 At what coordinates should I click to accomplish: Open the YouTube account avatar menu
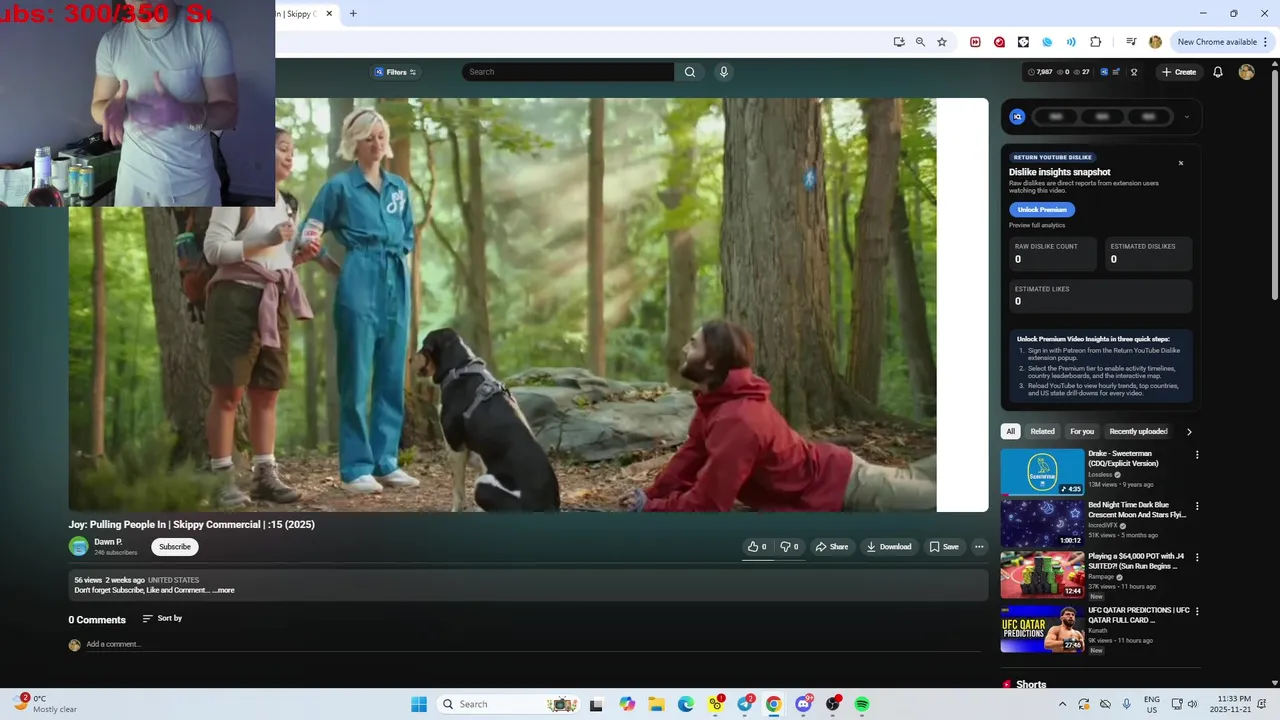point(1246,72)
